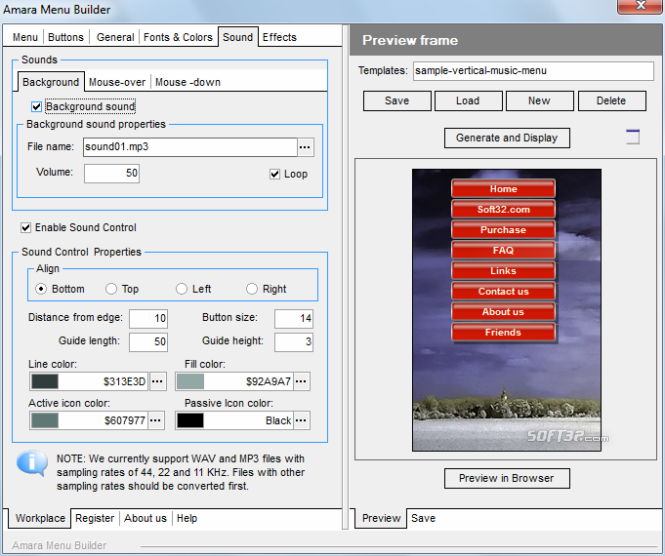
Task: Click the Save template button
Action: (397, 101)
